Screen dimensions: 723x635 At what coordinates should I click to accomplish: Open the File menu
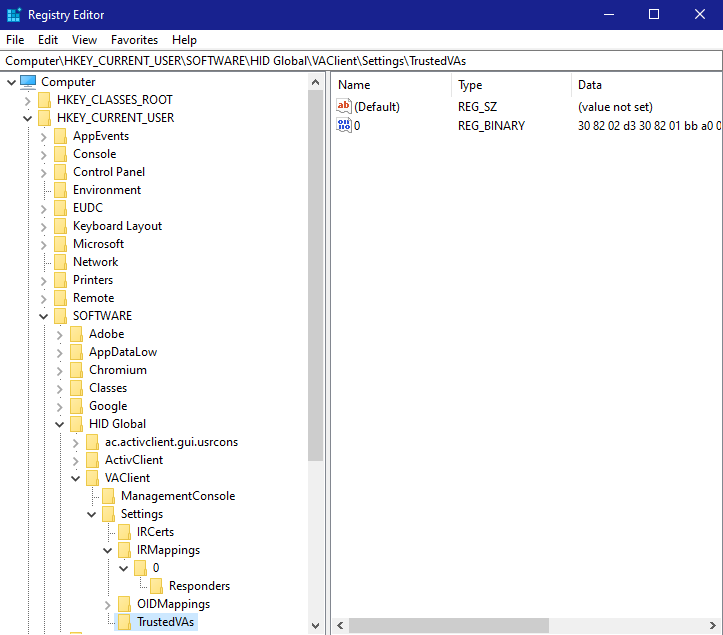coord(15,40)
